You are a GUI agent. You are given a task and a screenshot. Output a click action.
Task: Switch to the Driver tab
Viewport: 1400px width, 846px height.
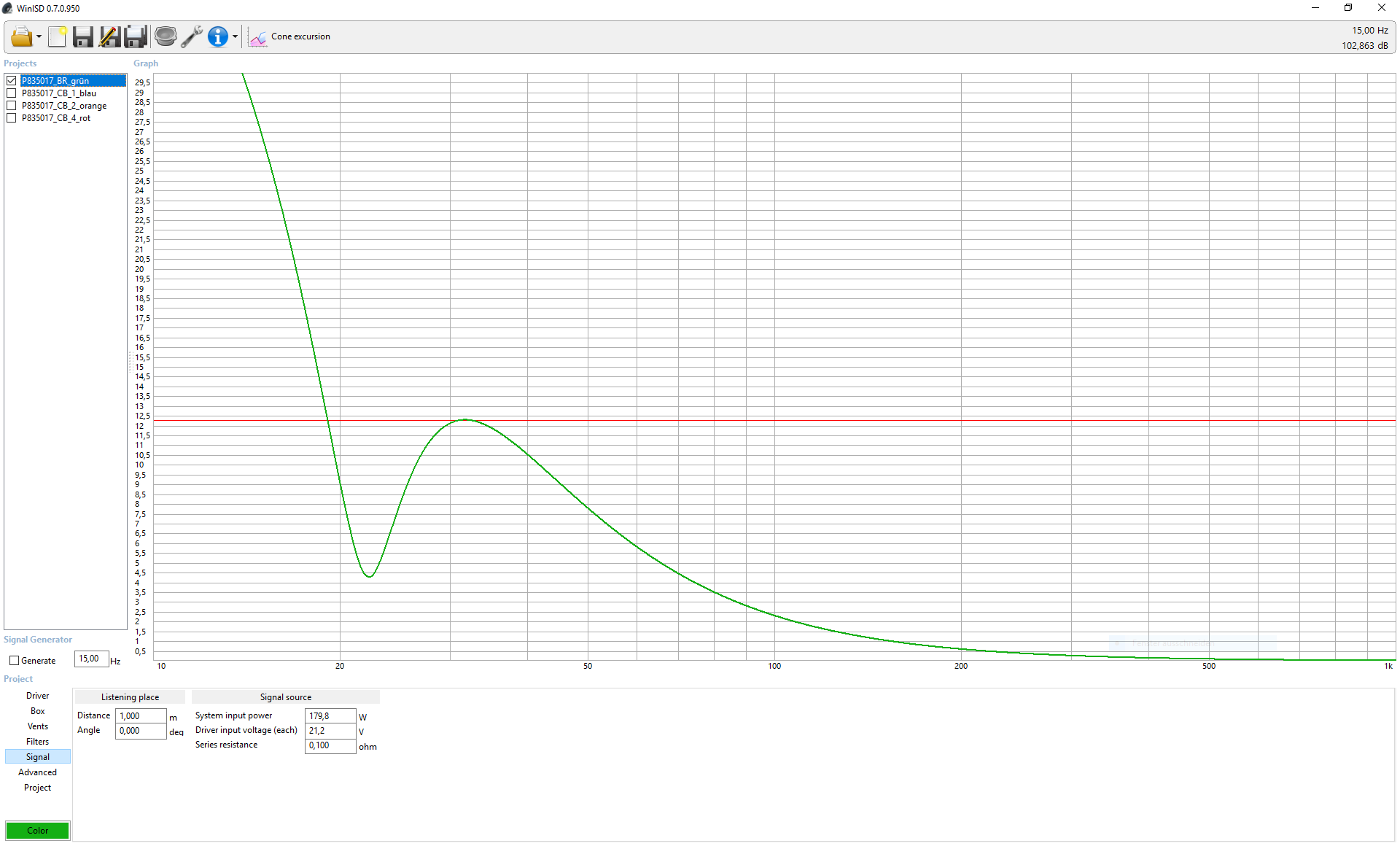click(x=37, y=696)
